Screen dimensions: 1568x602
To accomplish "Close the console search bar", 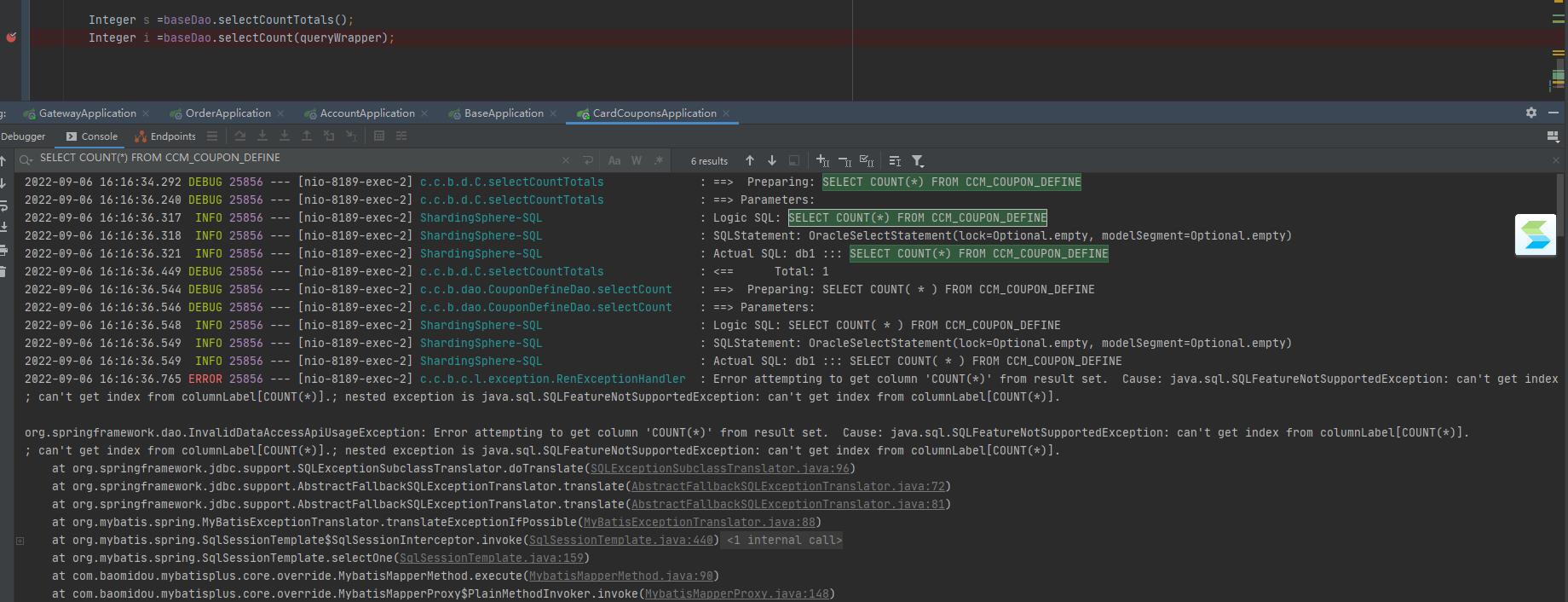I will pyautogui.click(x=1555, y=160).
